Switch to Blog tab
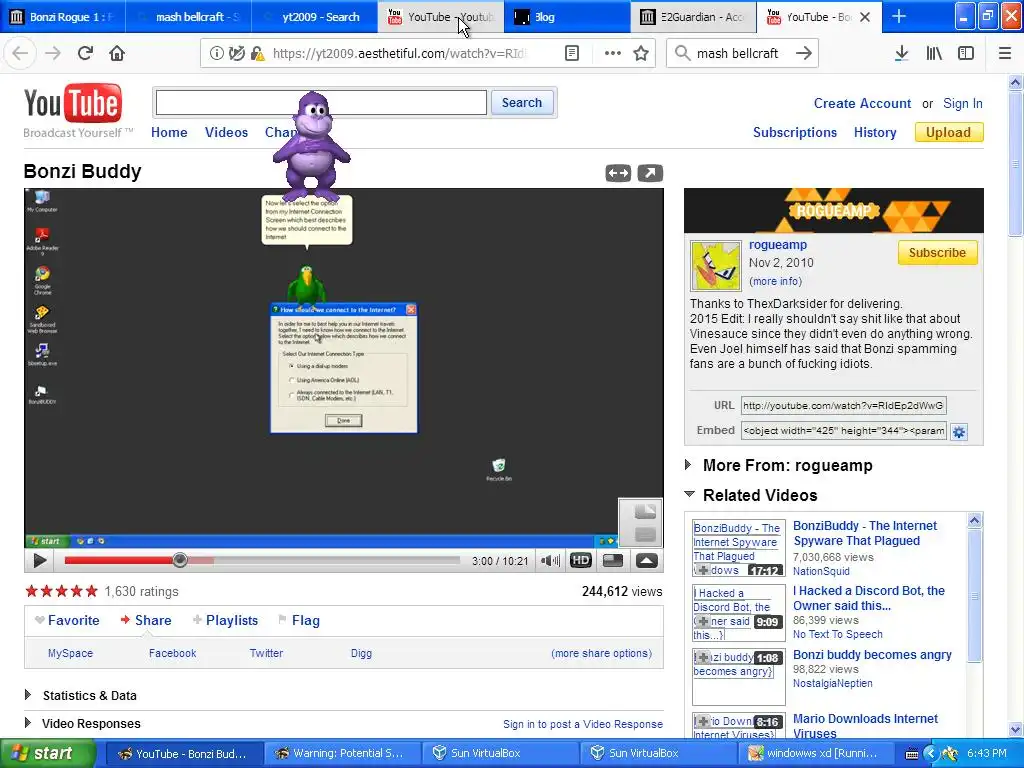 [x=567, y=16]
